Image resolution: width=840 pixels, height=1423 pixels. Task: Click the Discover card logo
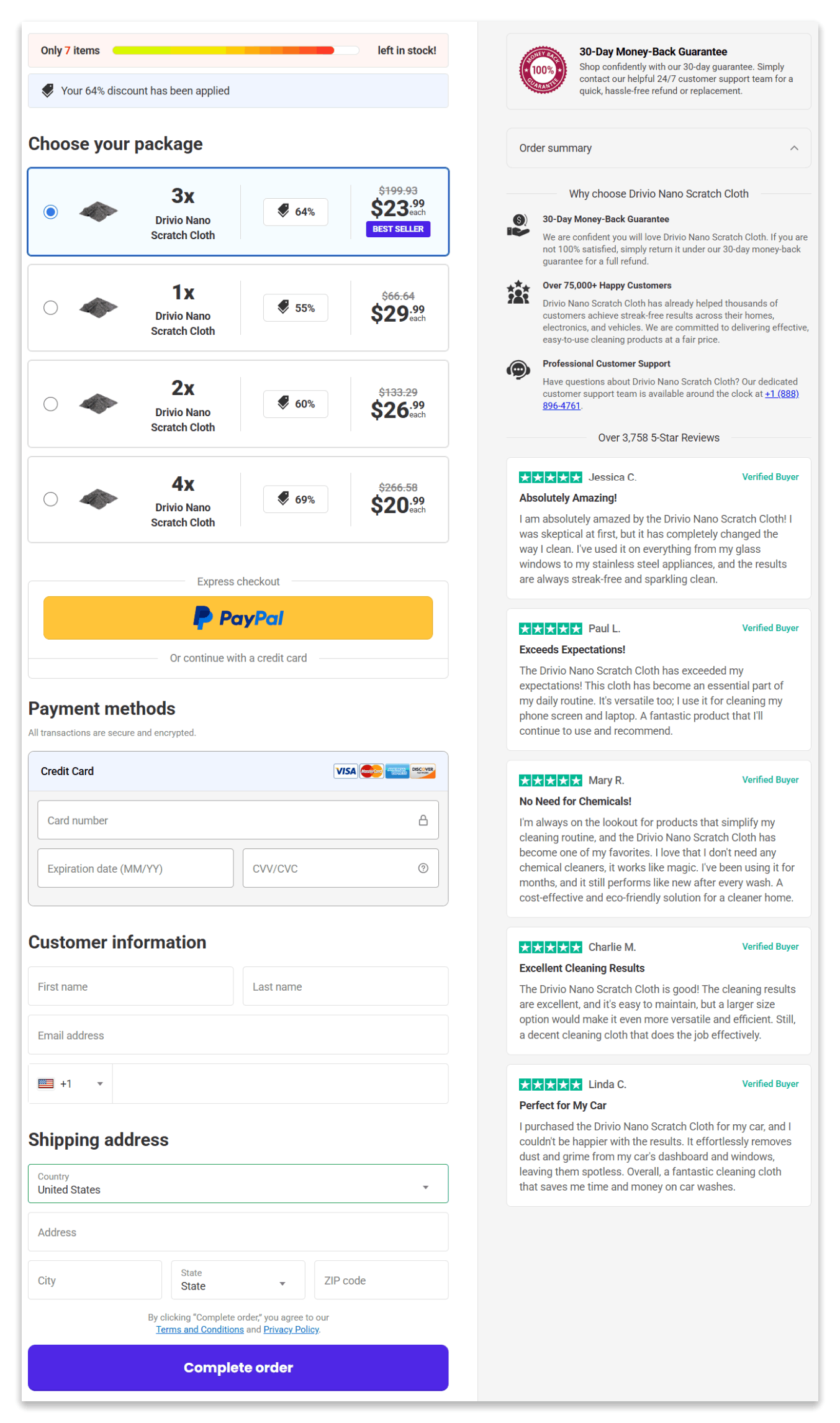423,771
